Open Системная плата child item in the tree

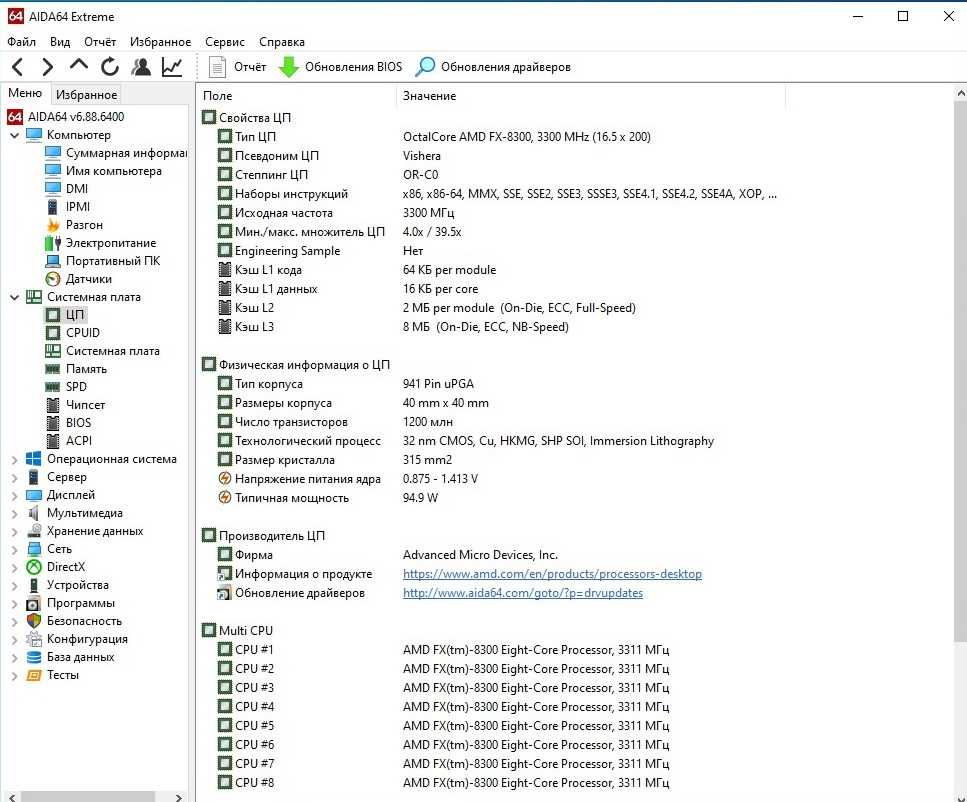tap(102, 350)
